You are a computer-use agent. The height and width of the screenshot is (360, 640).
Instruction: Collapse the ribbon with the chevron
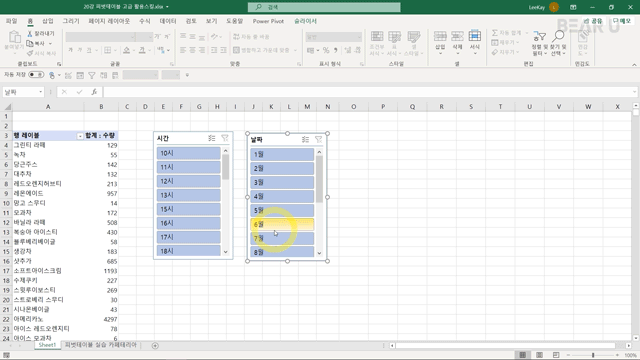(634, 64)
